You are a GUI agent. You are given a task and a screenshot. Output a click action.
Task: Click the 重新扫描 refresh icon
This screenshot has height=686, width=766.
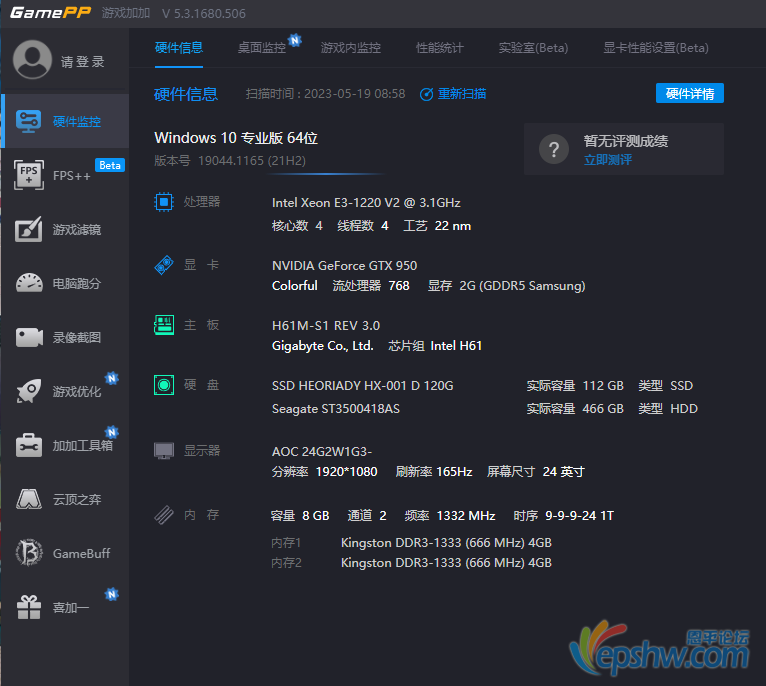coord(426,94)
